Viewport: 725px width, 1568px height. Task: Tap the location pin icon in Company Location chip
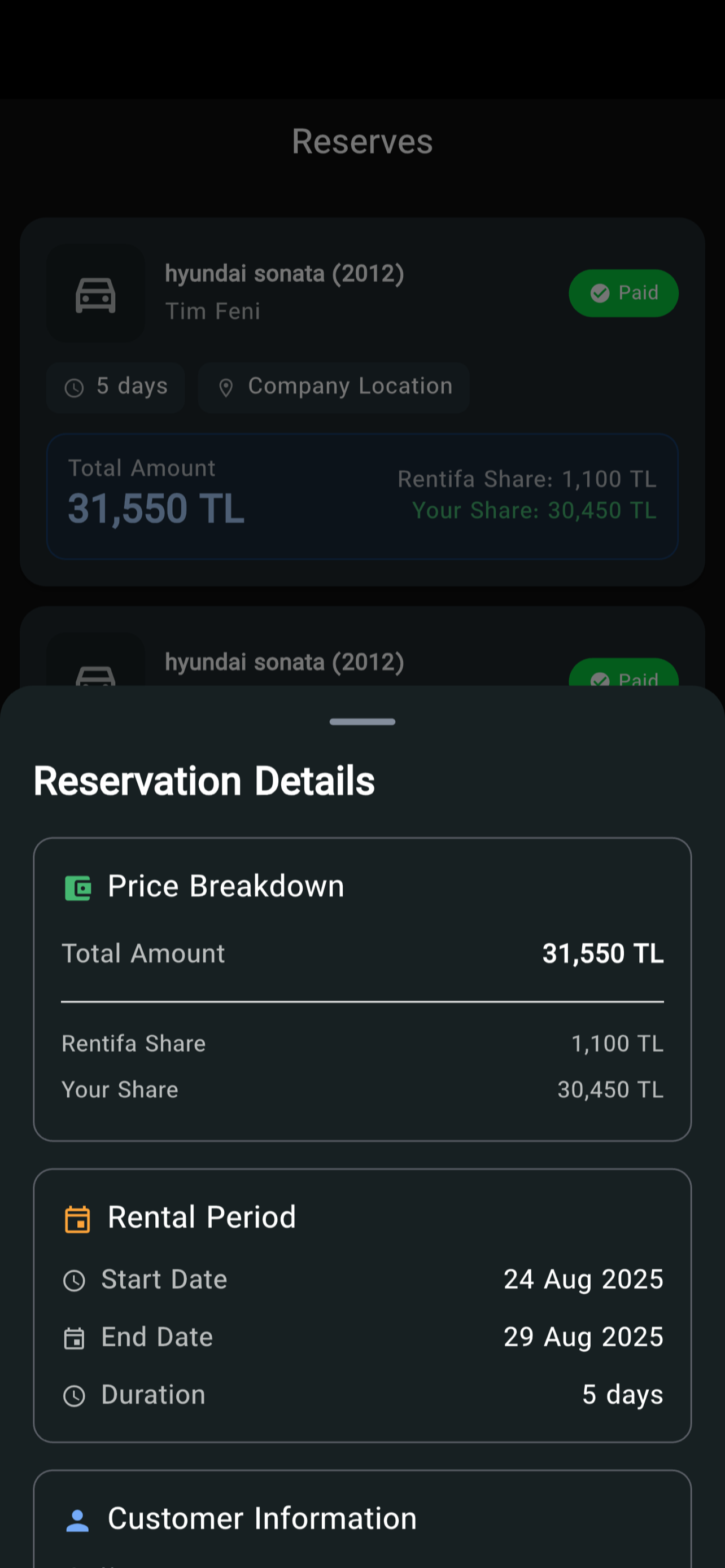tap(226, 388)
